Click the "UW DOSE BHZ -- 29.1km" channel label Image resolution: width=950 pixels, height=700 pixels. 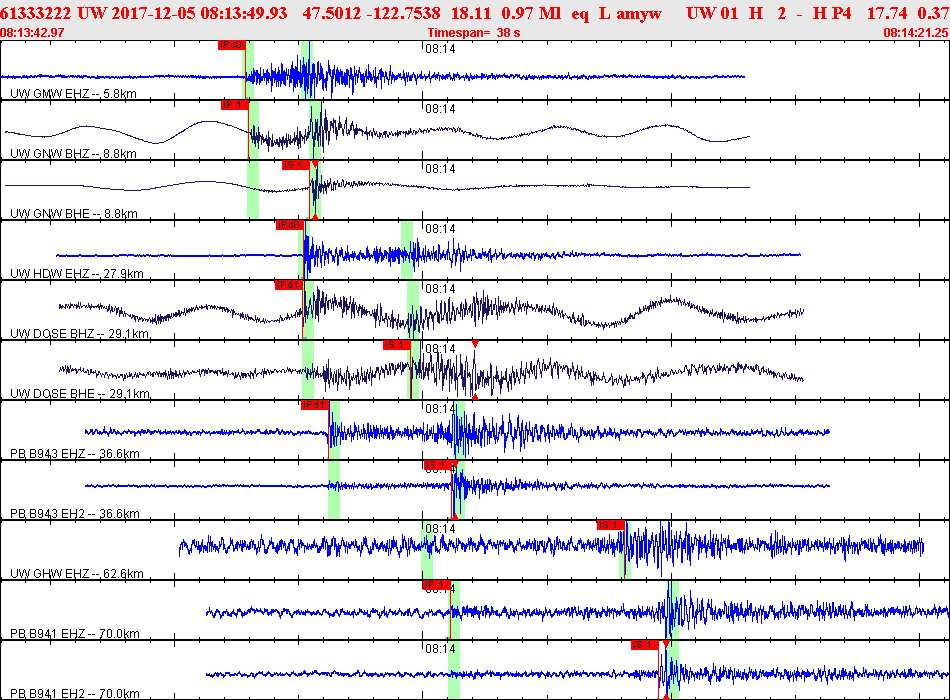79,334
